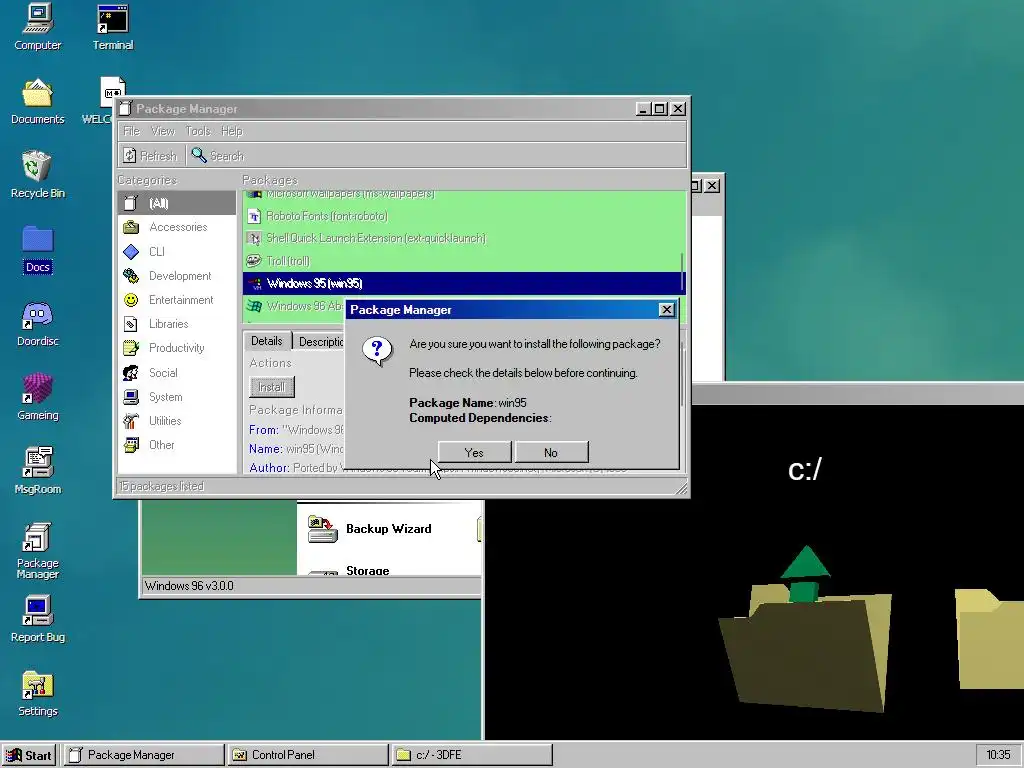Open the Terminal desktop icon
Image resolution: width=1024 pixels, height=768 pixels.
pyautogui.click(x=112, y=27)
